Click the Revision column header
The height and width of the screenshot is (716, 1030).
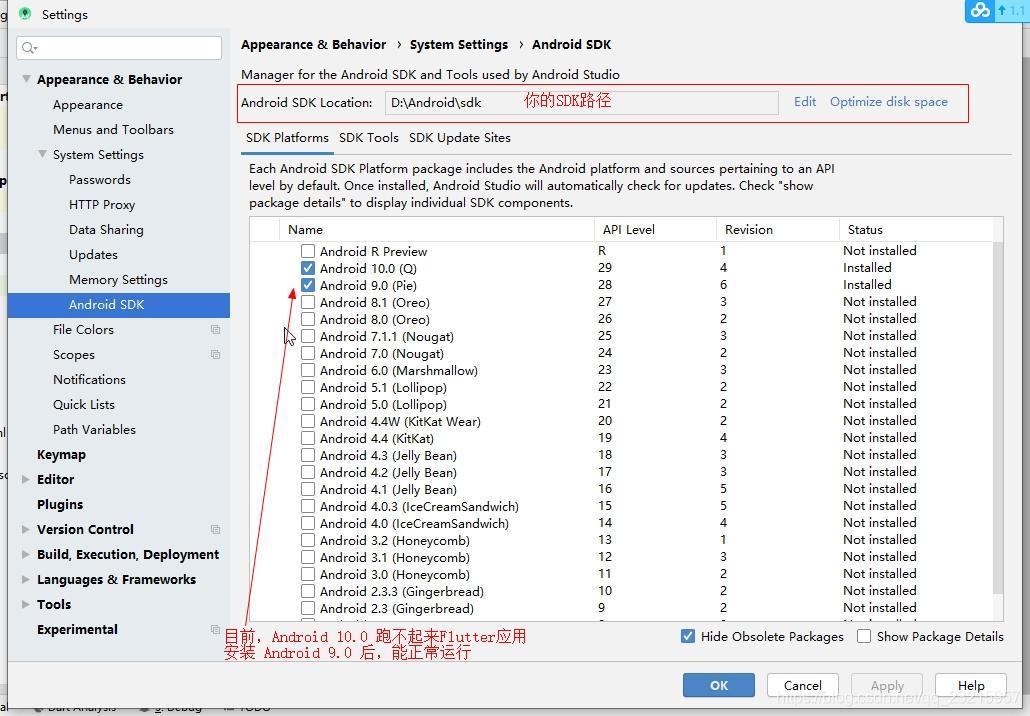point(778,229)
